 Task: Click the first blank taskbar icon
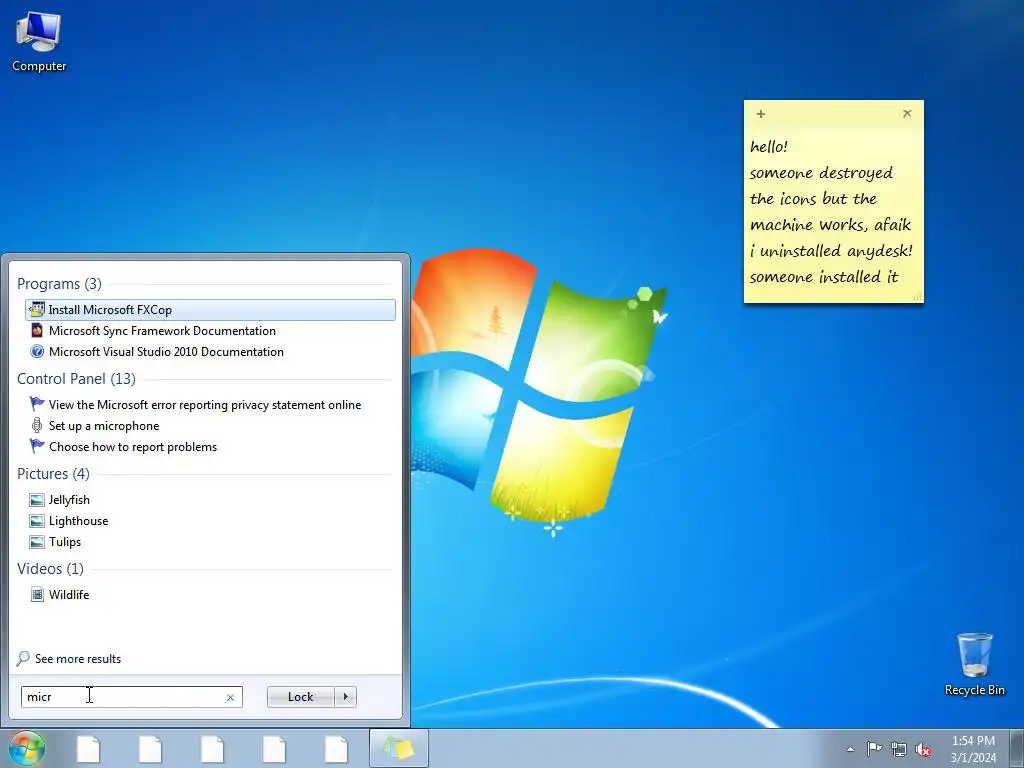click(88, 749)
